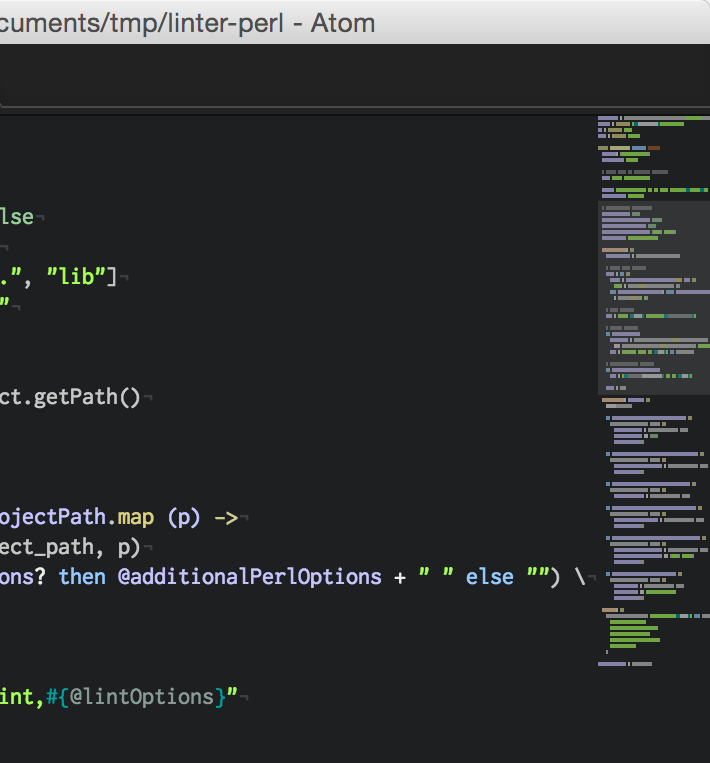Click the green "lse" text at the top
The height and width of the screenshot is (763, 710).
pyautogui.click(x=16, y=217)
